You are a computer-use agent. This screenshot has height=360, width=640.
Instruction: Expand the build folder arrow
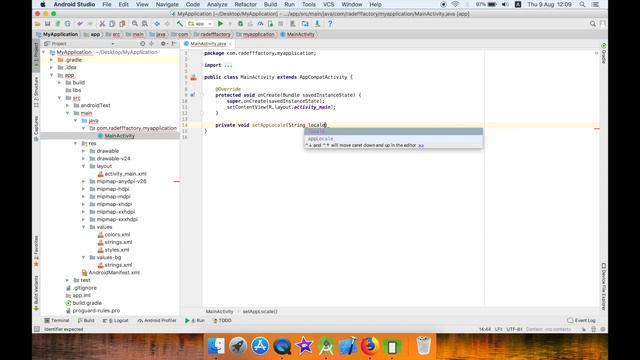60,82
